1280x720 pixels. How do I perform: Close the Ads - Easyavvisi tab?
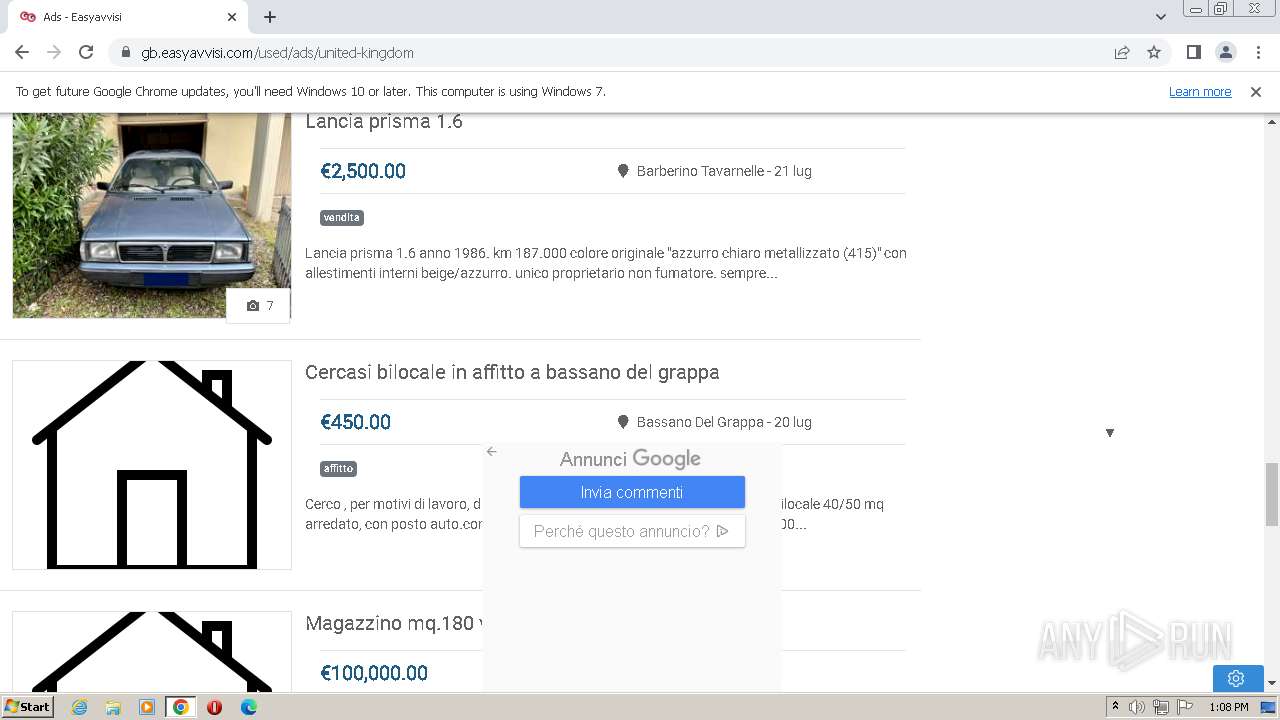[x=232, y=17]
